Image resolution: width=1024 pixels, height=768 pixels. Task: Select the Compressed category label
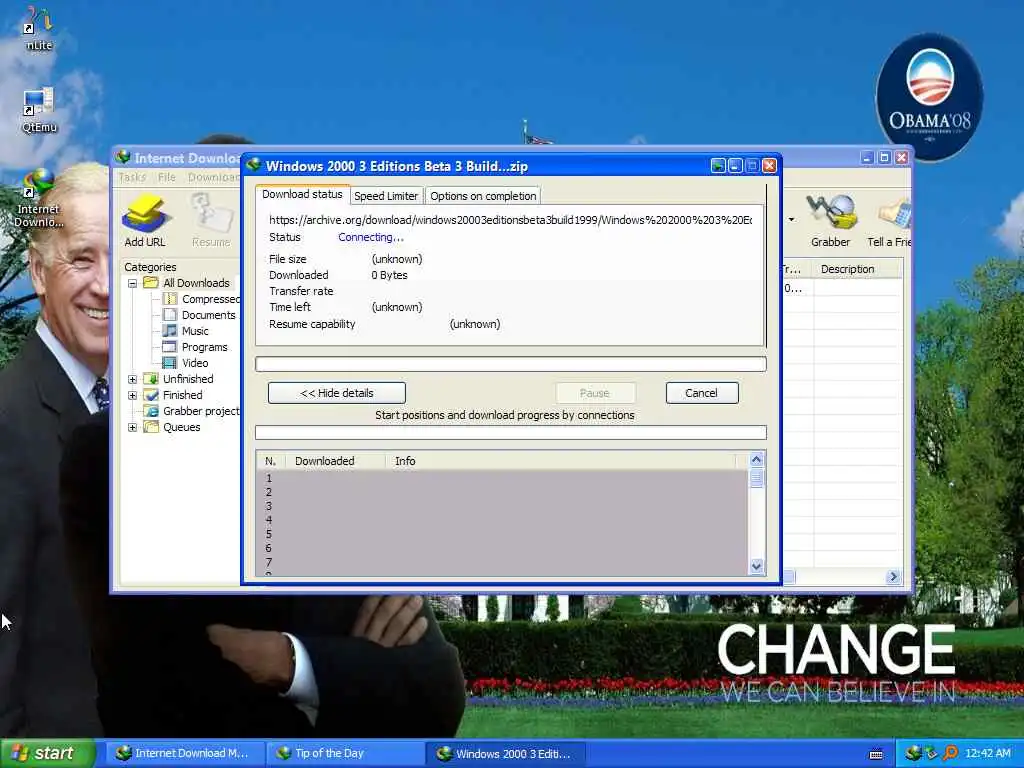point(210,299)
